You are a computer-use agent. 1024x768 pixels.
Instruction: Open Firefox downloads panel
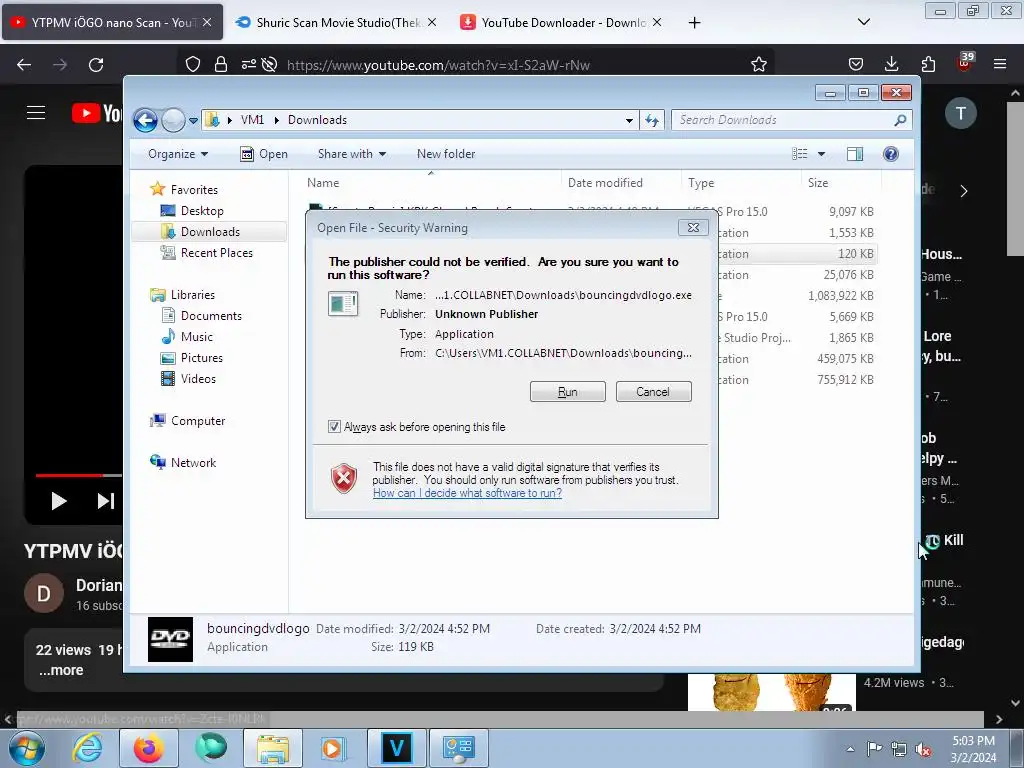click(x=891, y=65)
